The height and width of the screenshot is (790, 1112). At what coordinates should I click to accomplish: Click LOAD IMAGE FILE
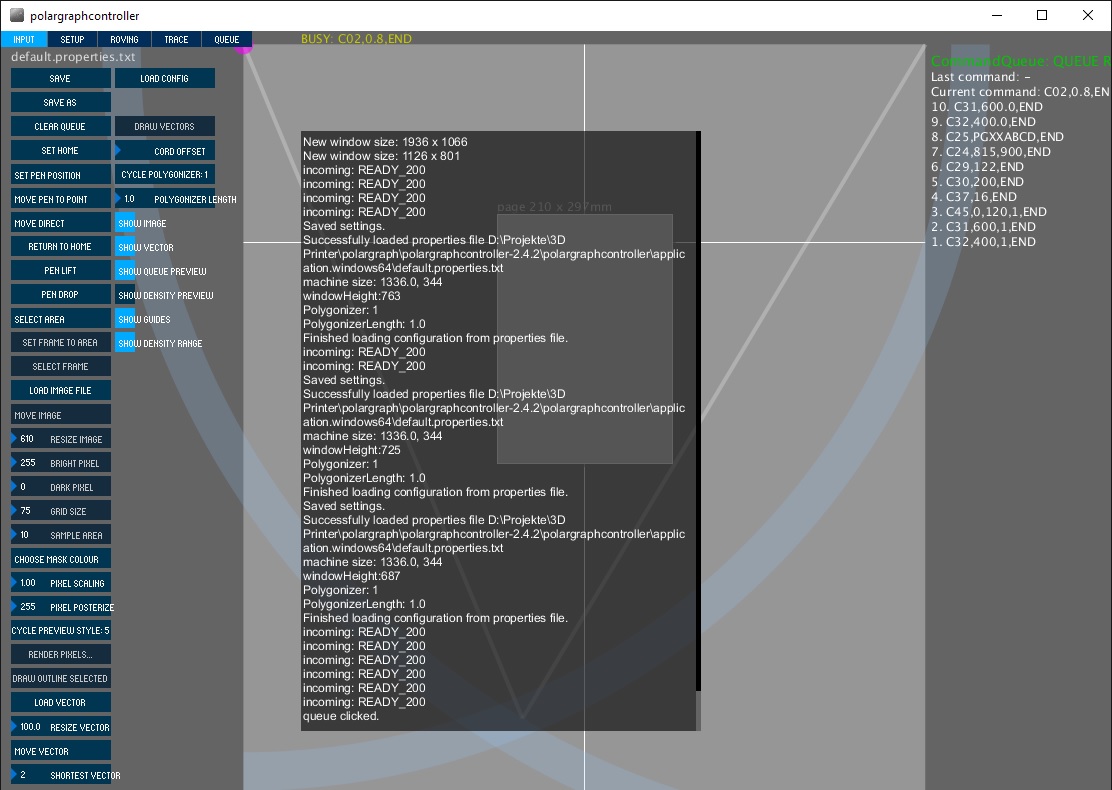click(60, 391)
